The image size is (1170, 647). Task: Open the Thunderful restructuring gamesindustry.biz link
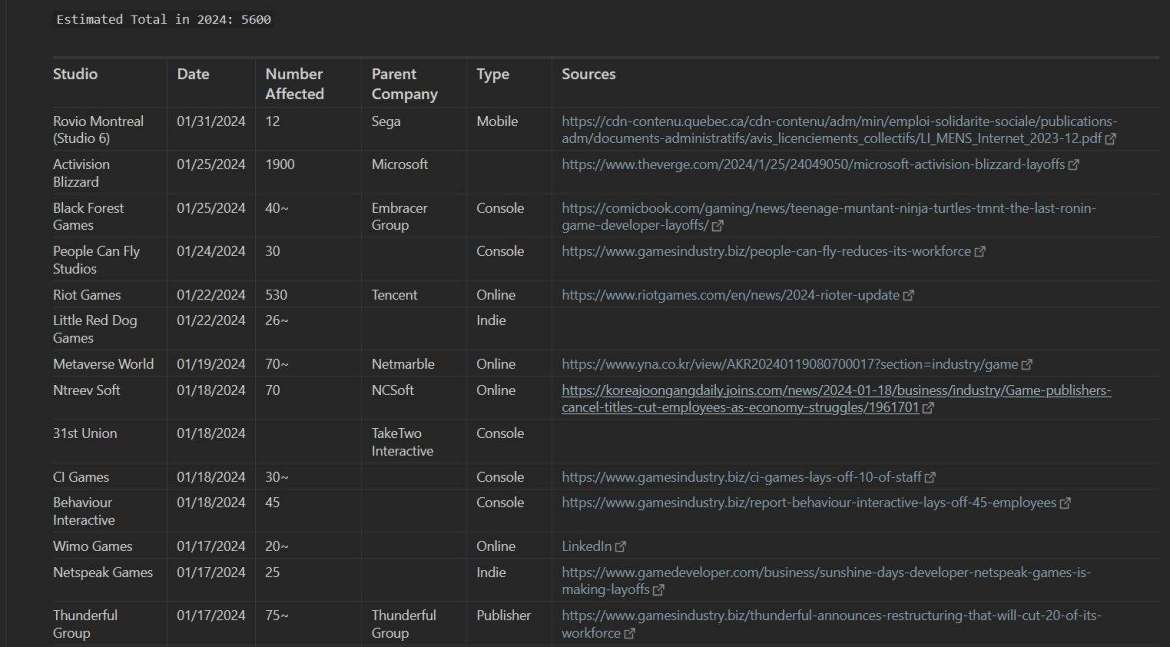pyautogui.click(x=831, y=616)
